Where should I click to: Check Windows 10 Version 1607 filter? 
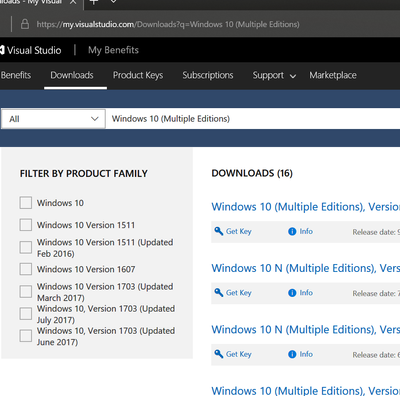(x=26, y=269)
